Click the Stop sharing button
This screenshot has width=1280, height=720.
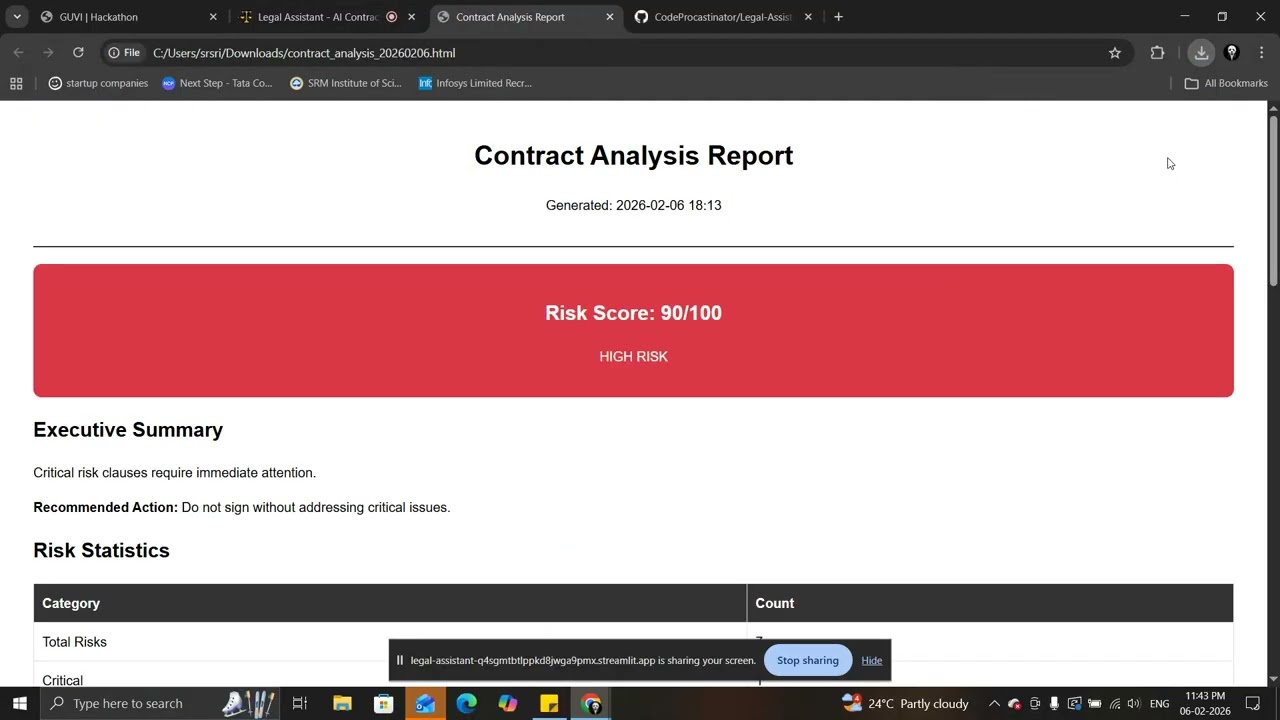click(x=808, y=660)
